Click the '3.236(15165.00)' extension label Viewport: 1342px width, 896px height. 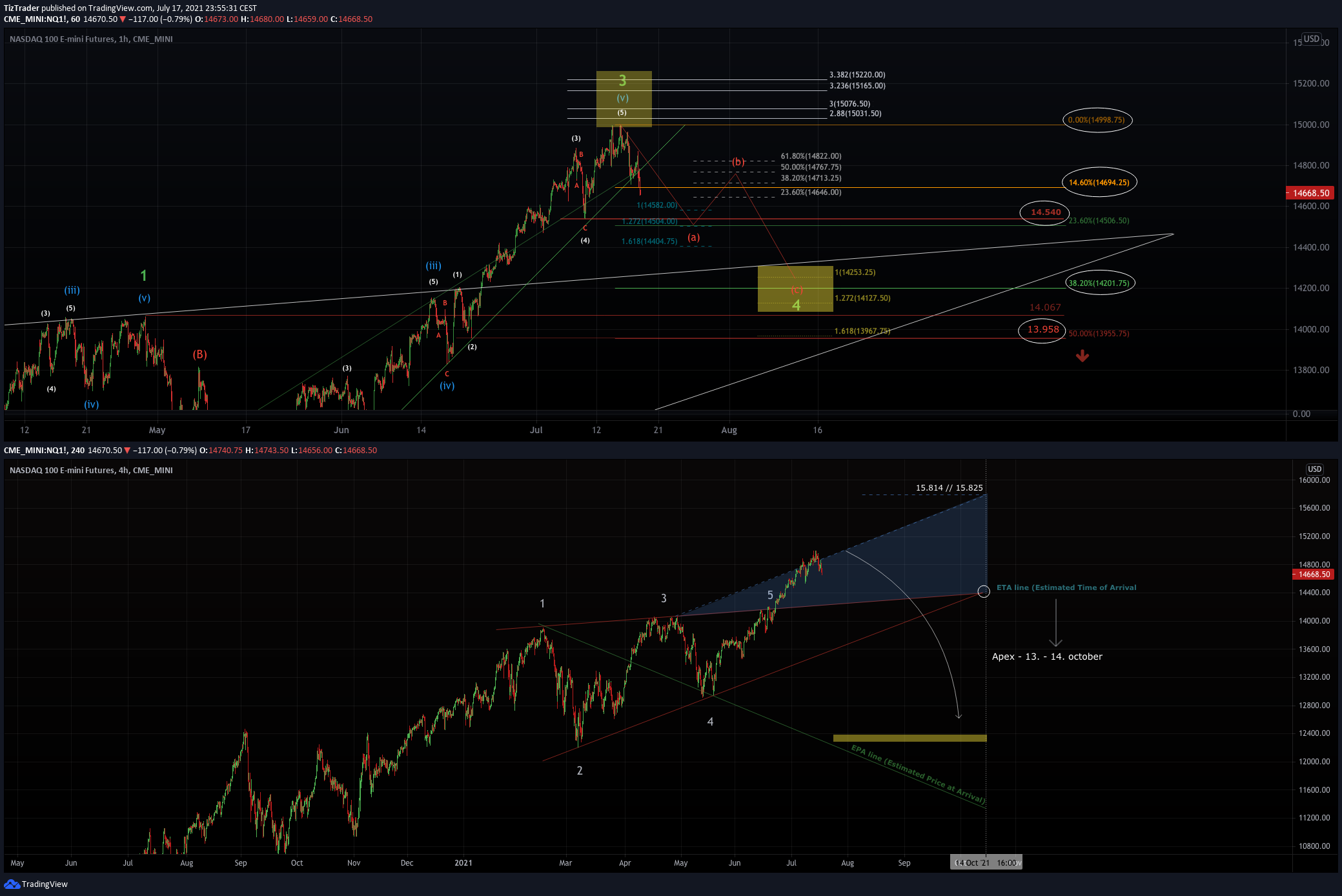point(857,86)
